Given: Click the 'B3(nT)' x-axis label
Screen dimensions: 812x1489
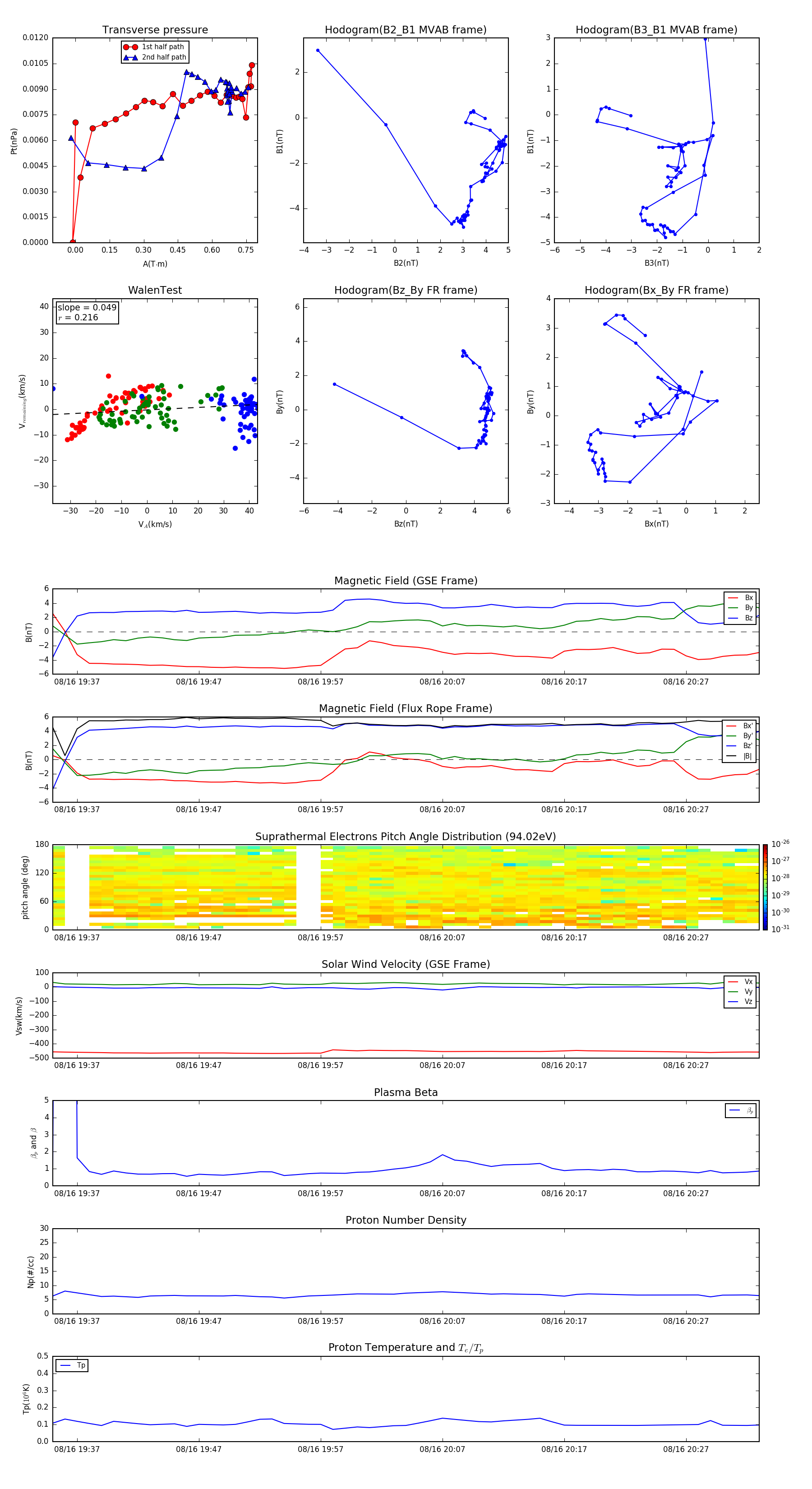Looking at the screenshot, I should [x=656, y=263].
